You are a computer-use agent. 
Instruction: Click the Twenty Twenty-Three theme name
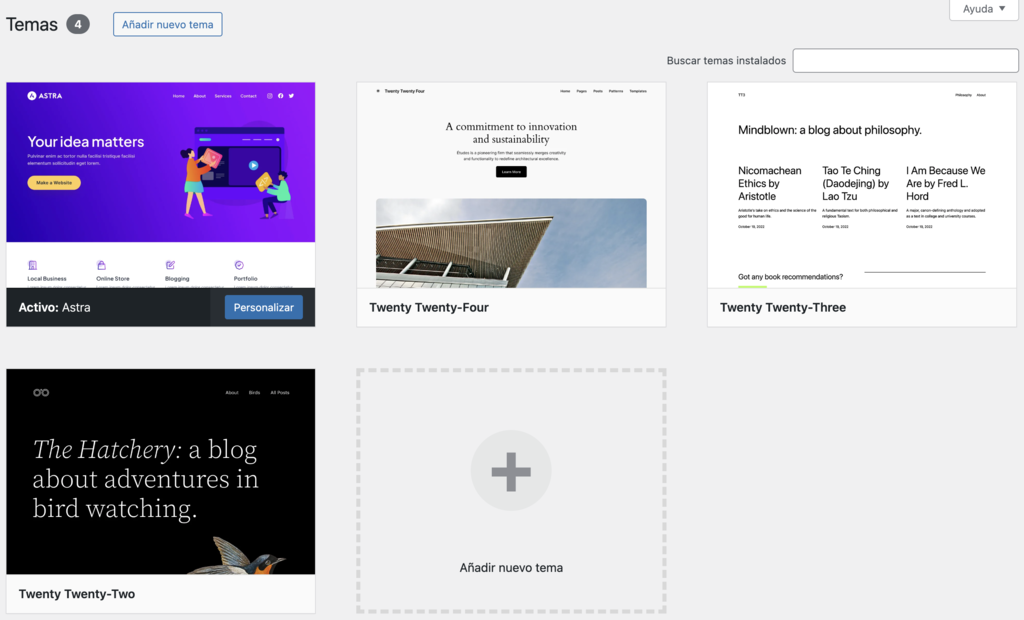point(782,307)
